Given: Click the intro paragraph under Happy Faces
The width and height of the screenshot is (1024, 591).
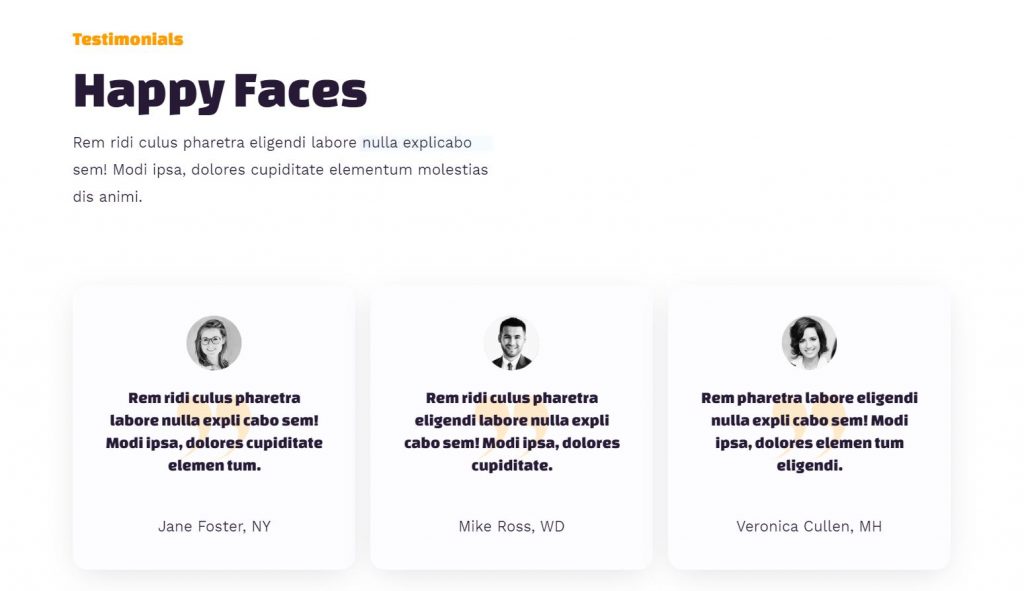Looking at the screenshot, I should (x=281, y=169).
